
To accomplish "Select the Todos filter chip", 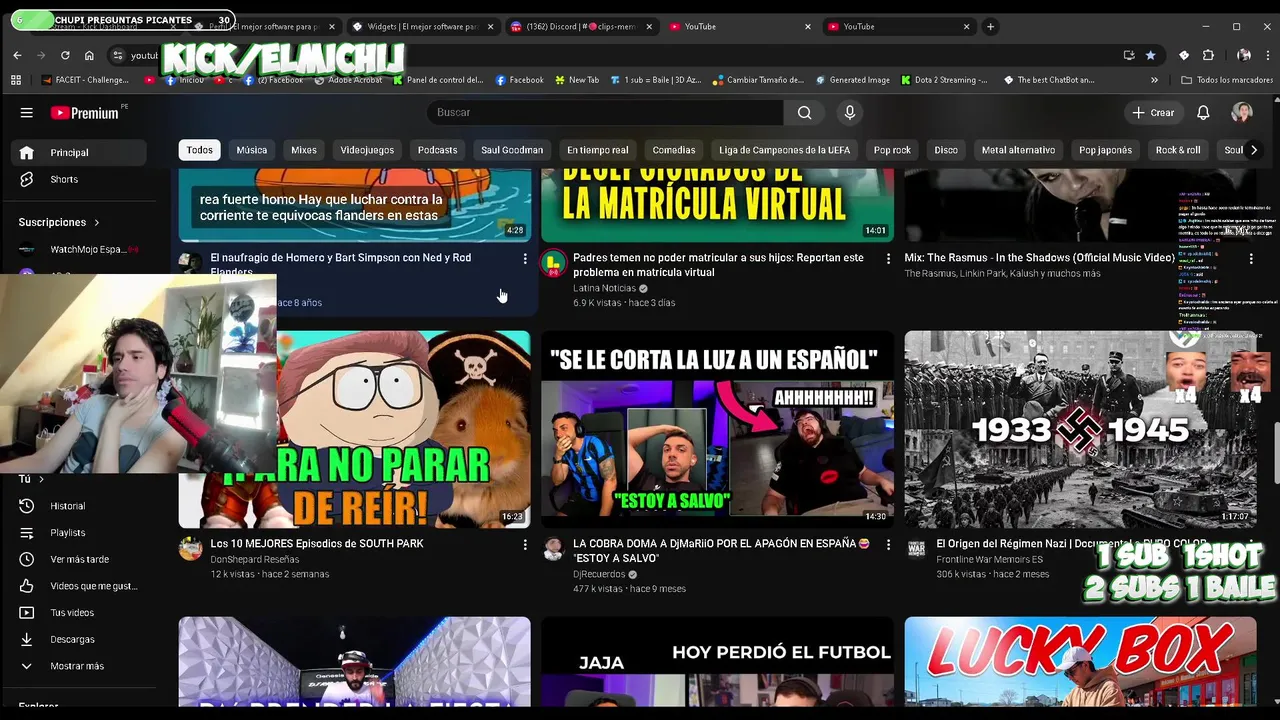I will [x=200, y=150].
